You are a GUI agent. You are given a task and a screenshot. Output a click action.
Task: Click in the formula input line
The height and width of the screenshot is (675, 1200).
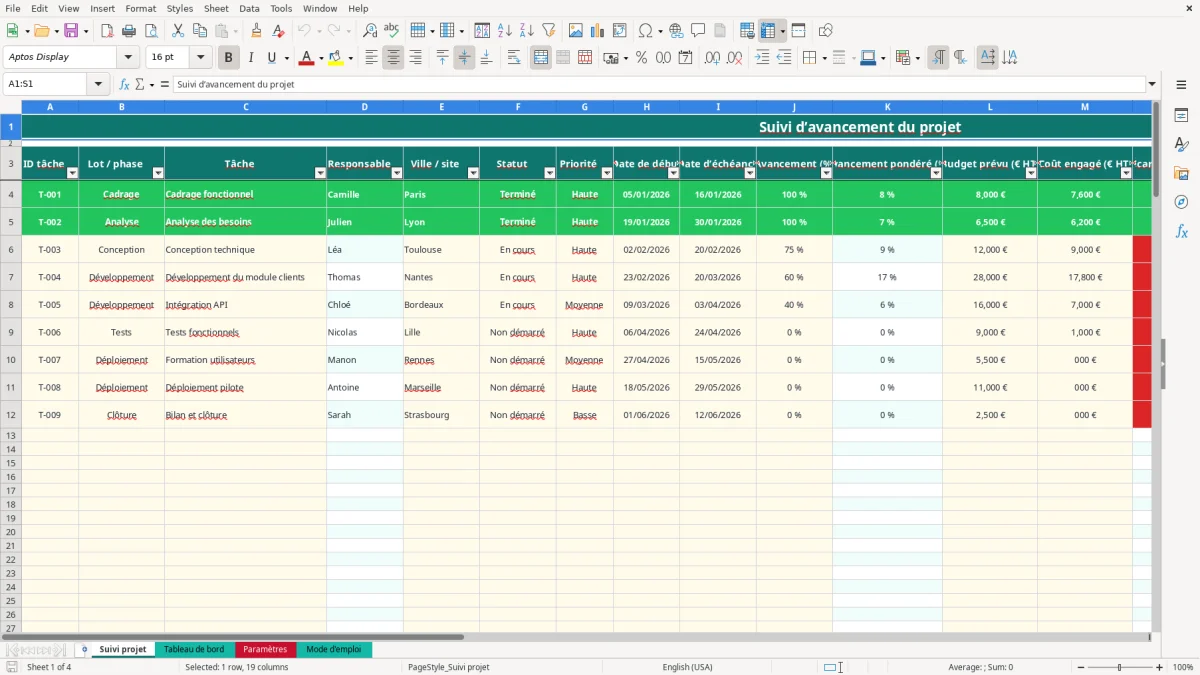659,84
